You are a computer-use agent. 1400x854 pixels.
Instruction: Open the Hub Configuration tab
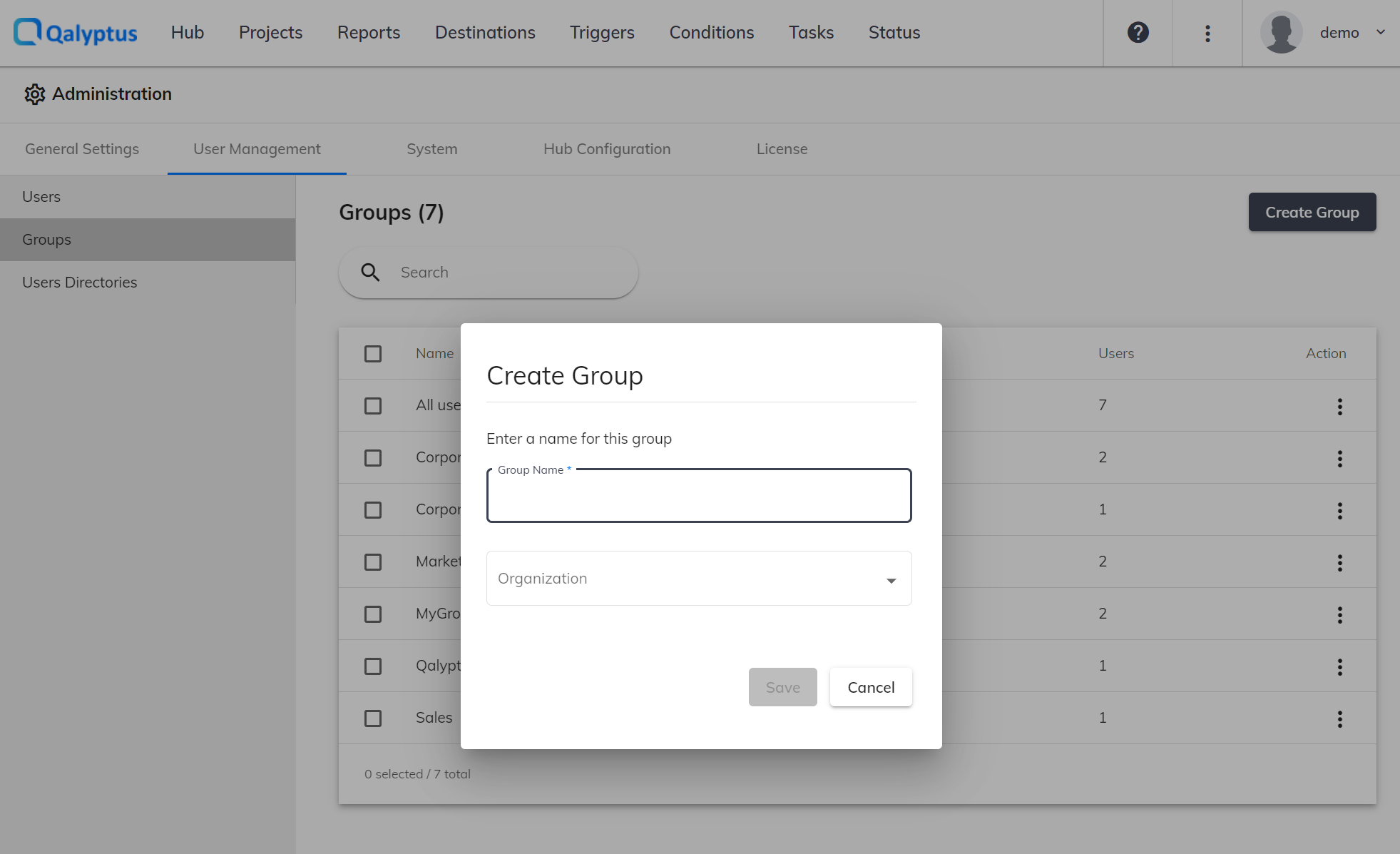click(606, 148)
